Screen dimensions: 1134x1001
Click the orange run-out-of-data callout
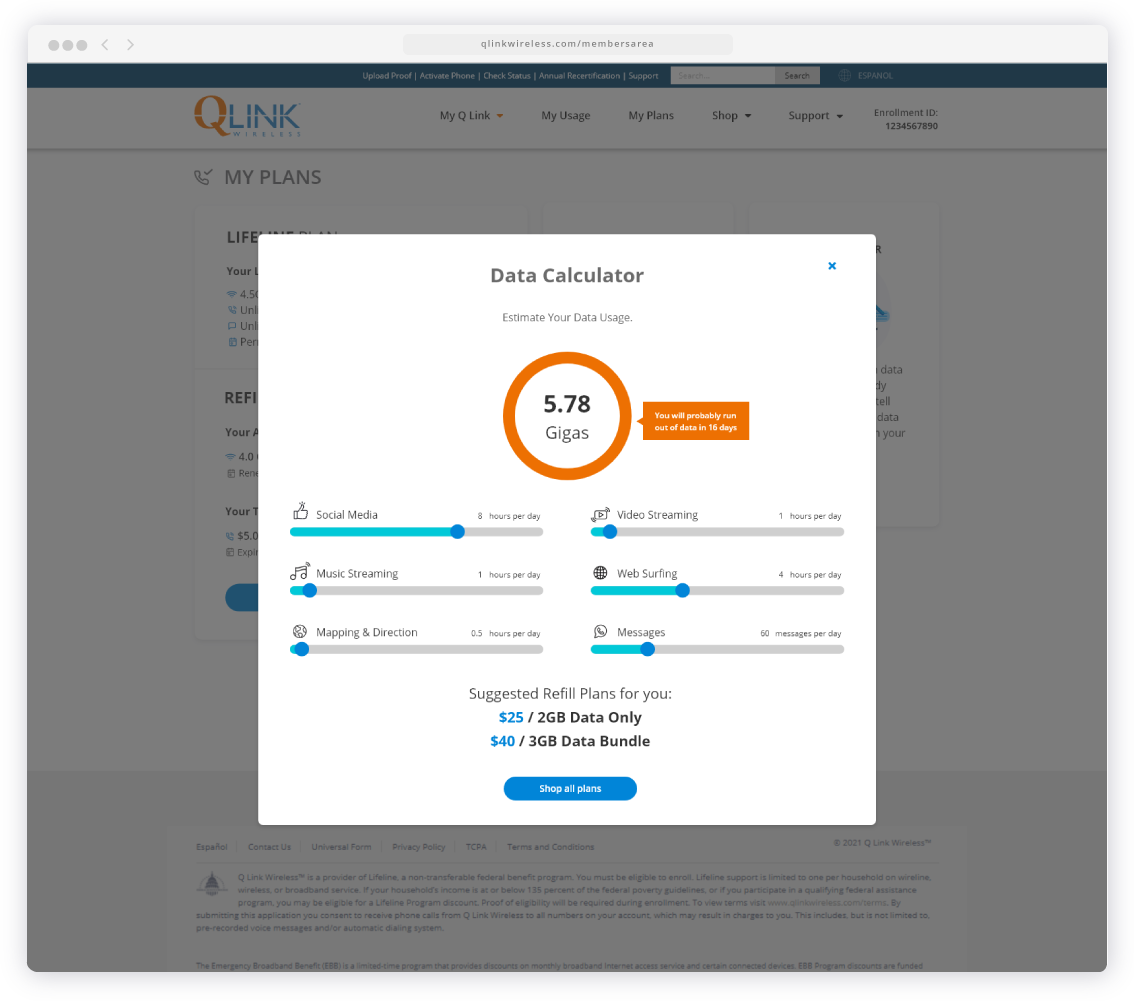coord(694,421)
